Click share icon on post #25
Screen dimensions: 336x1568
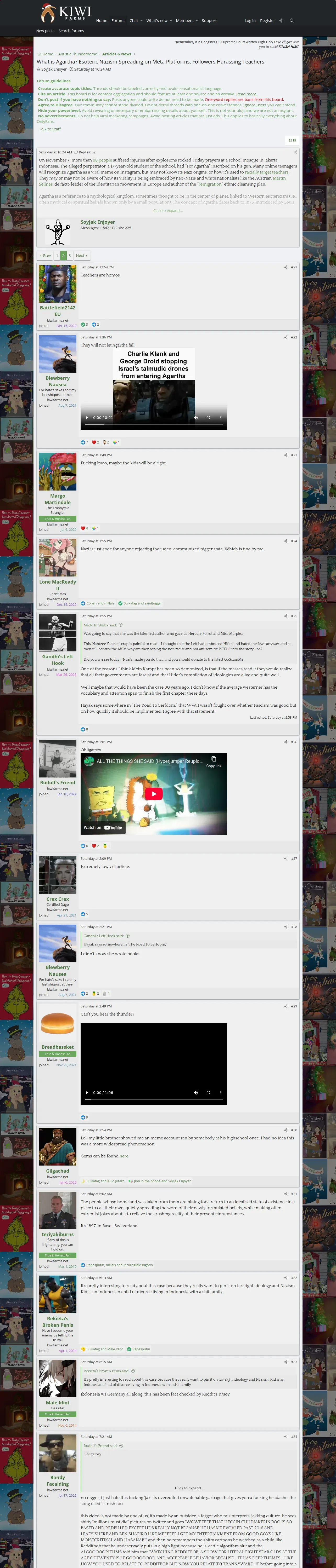(x=285, y=616)
